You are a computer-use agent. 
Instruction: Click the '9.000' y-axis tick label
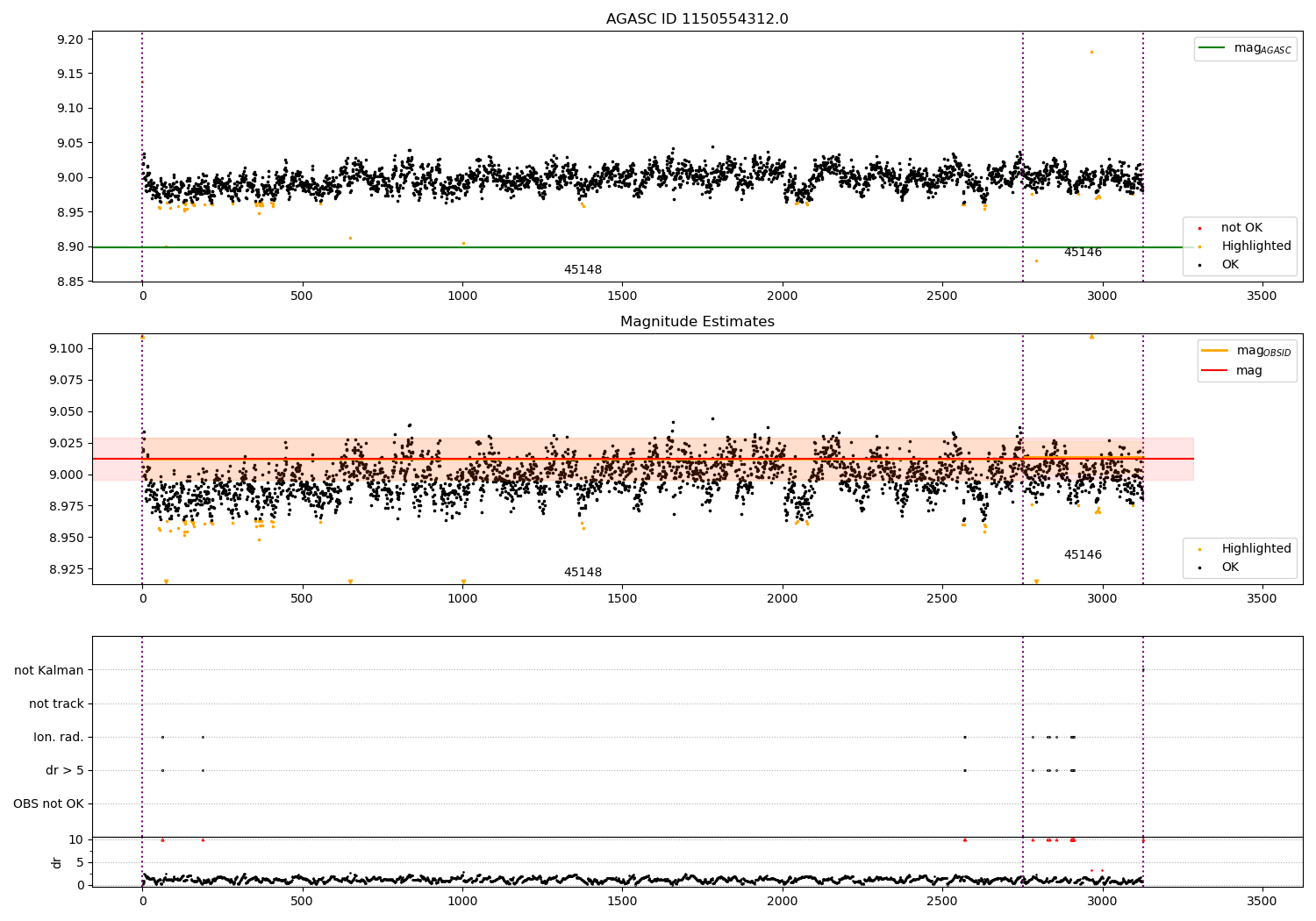[x=67, y=475]
